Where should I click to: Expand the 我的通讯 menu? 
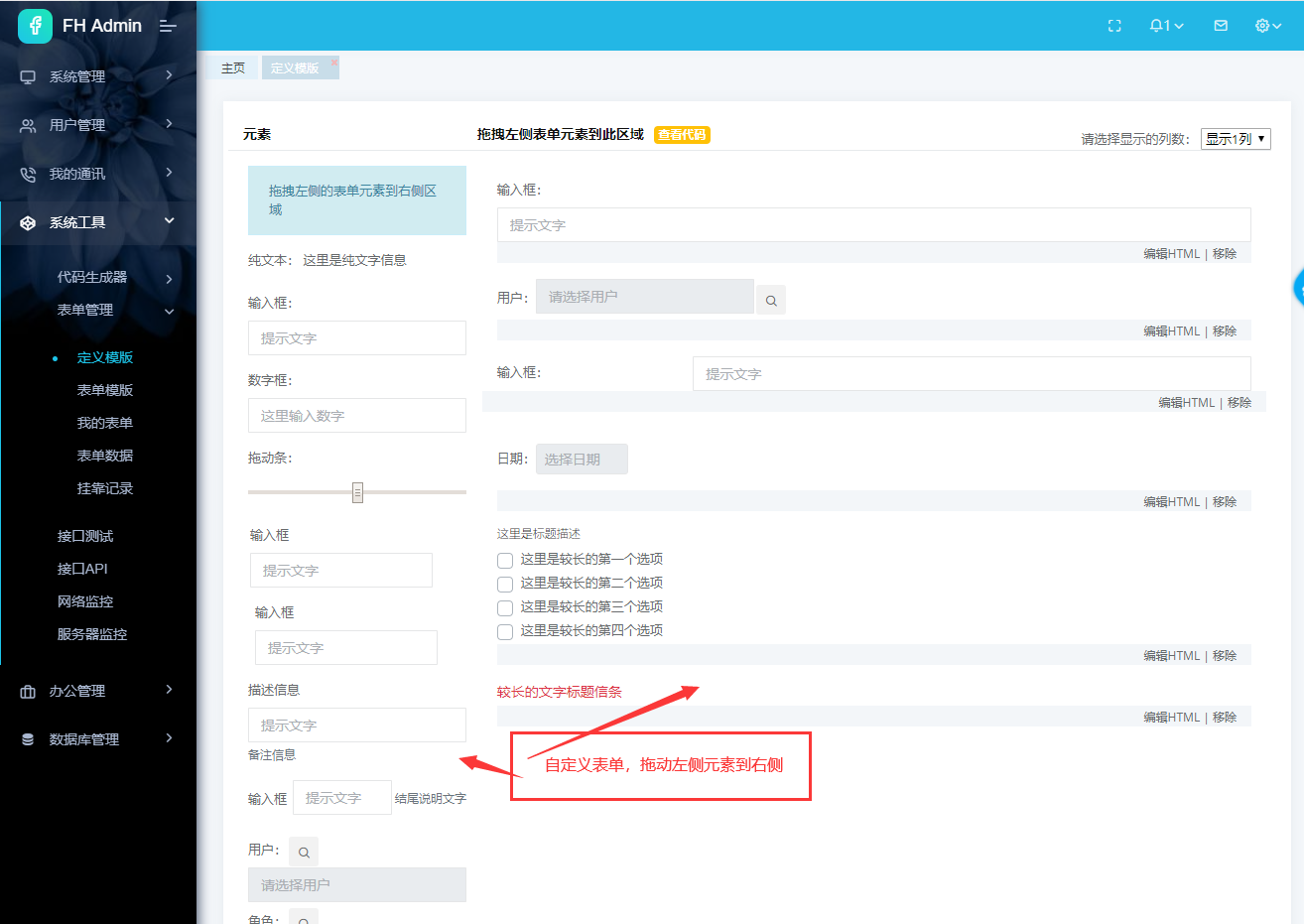(x=170, y=173)
